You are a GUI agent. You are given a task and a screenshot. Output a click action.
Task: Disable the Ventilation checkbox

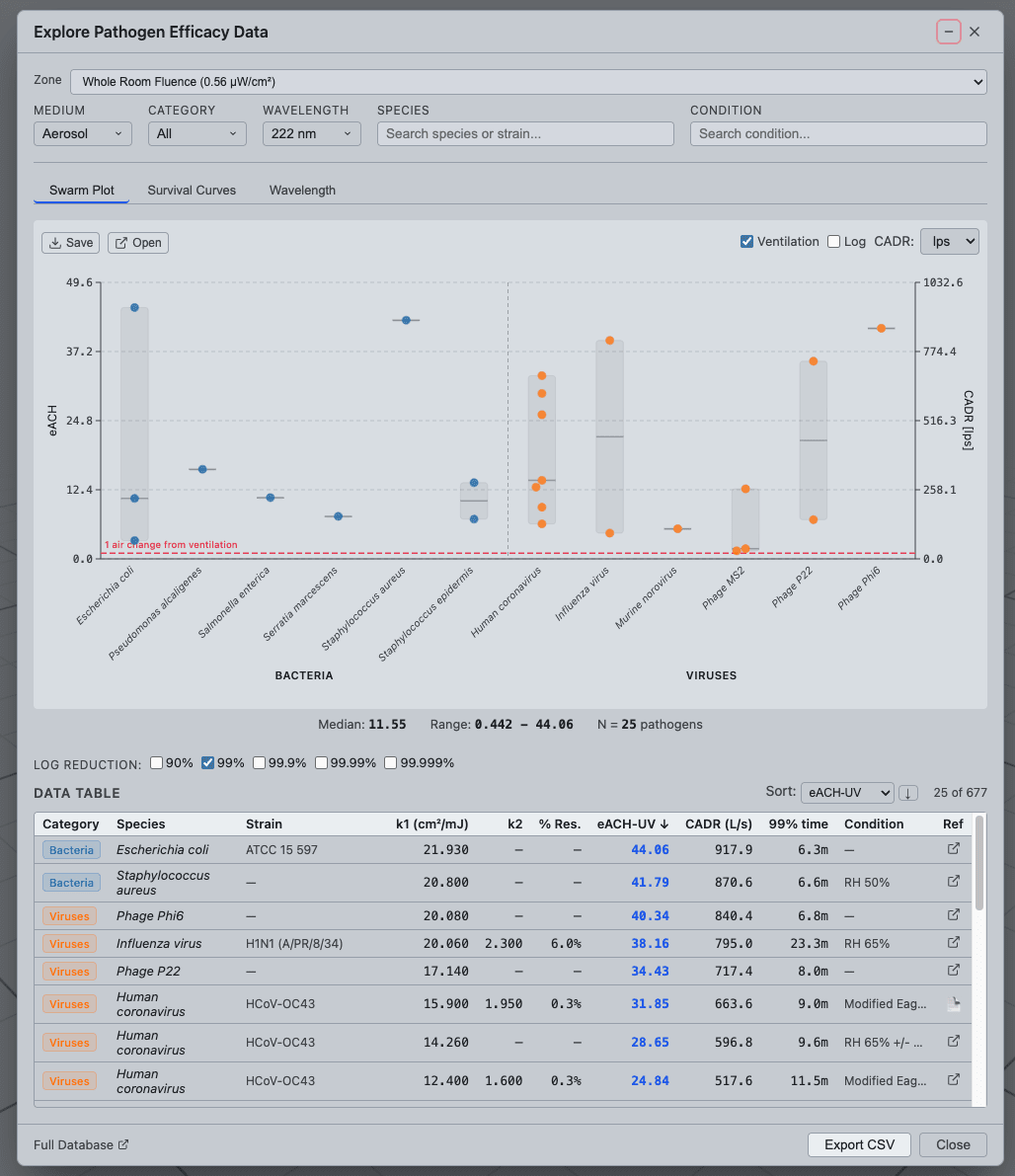coord(746,242)
